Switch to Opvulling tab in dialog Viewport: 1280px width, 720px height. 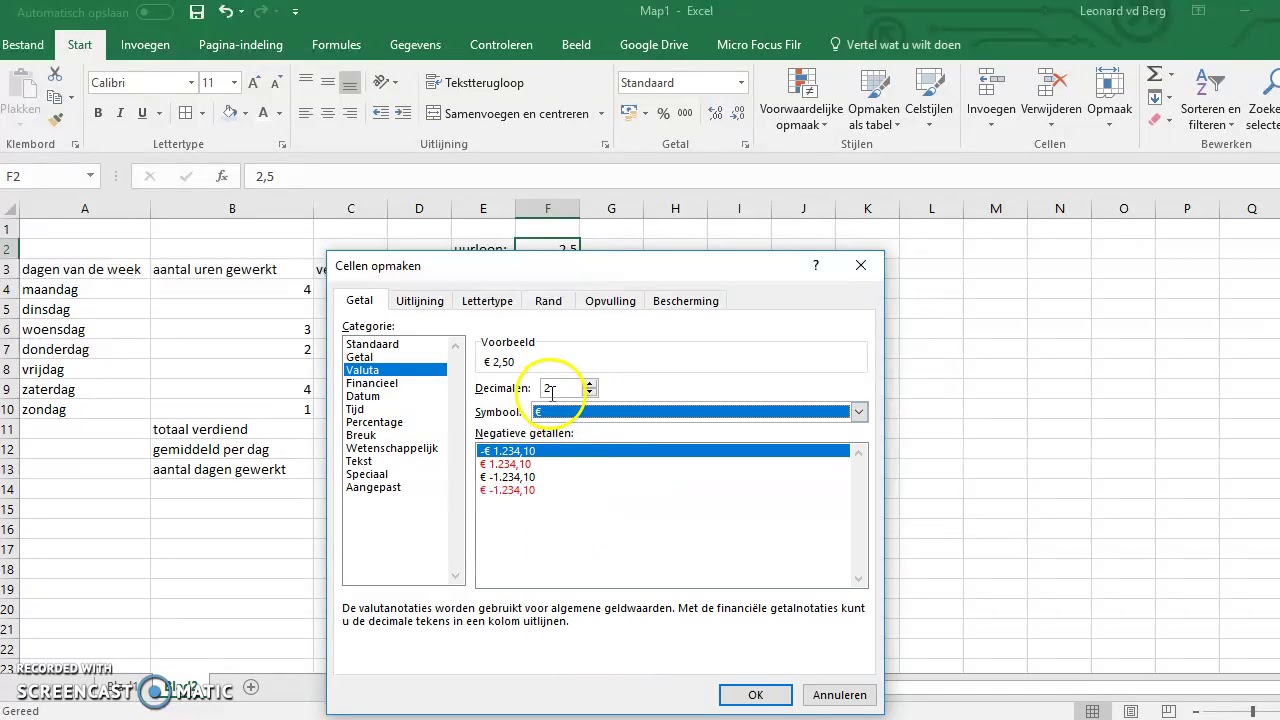(610, 301)
